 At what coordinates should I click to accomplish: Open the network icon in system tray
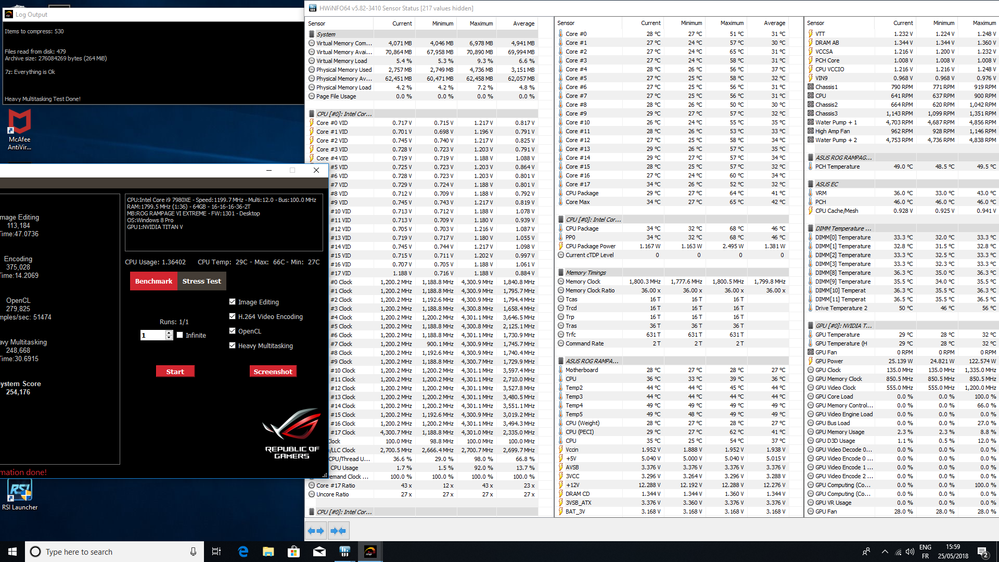[x=898, y=552]
